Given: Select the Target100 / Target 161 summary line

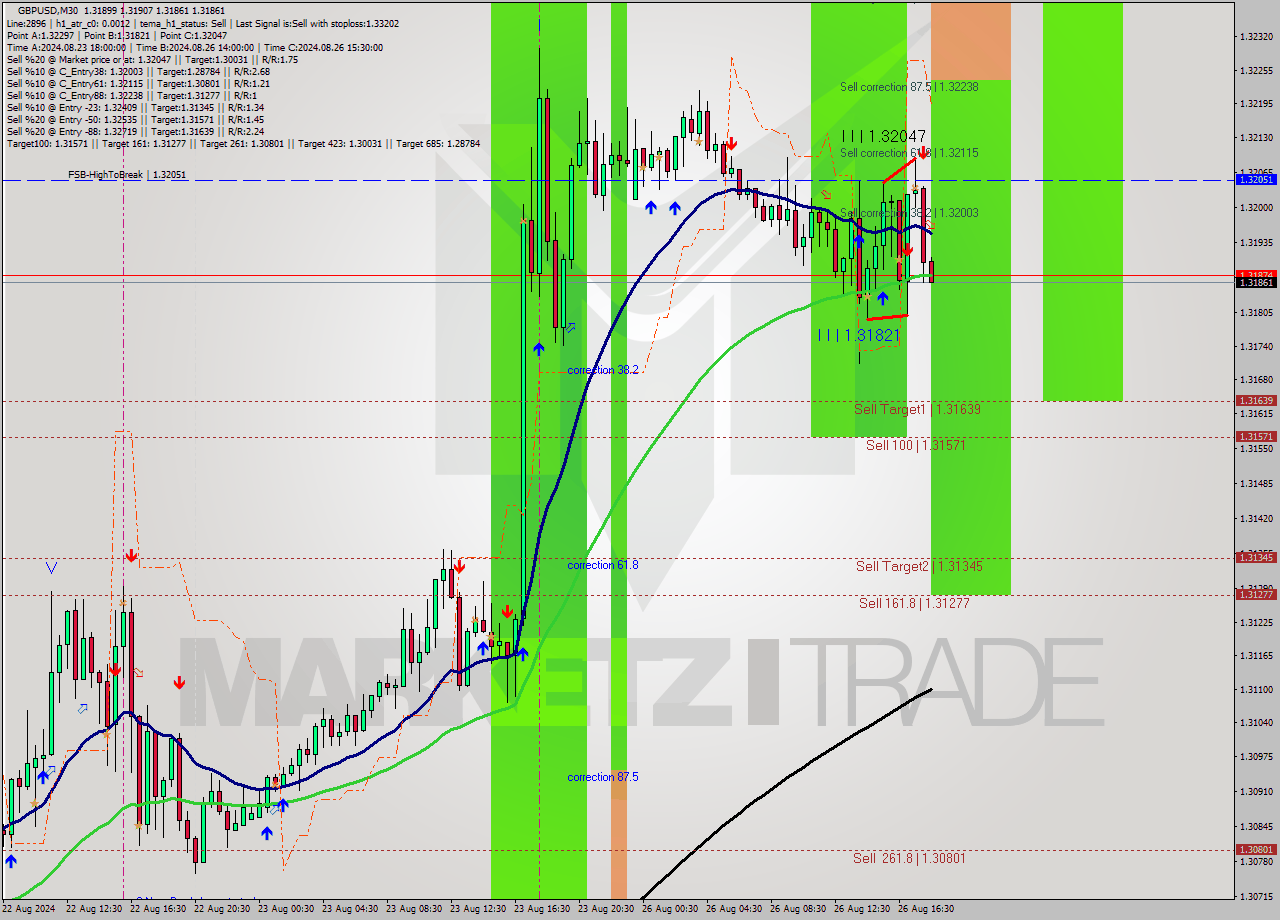Looking at the screenshot, I should [243, 143].
